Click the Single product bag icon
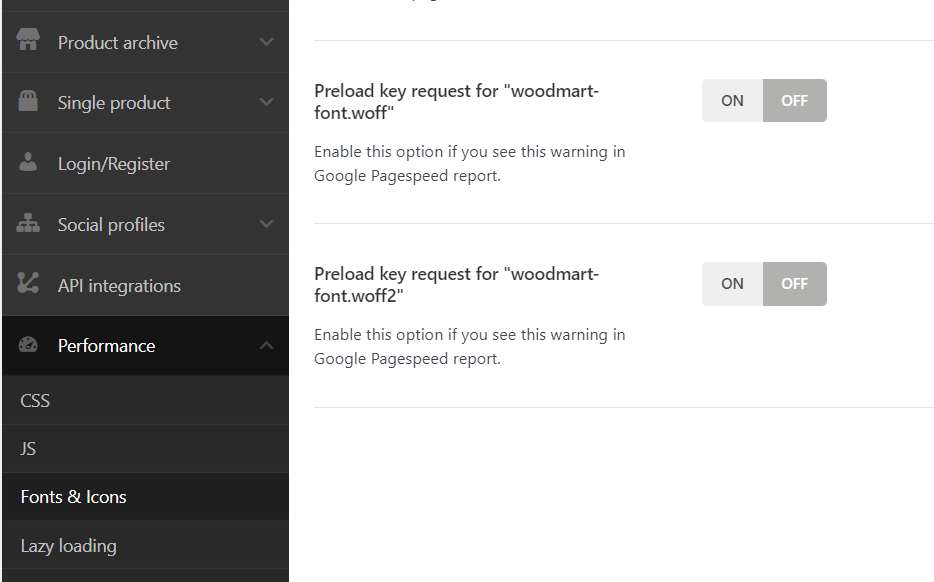This screenshot has height=582, width=934. (x=28, y=102)
